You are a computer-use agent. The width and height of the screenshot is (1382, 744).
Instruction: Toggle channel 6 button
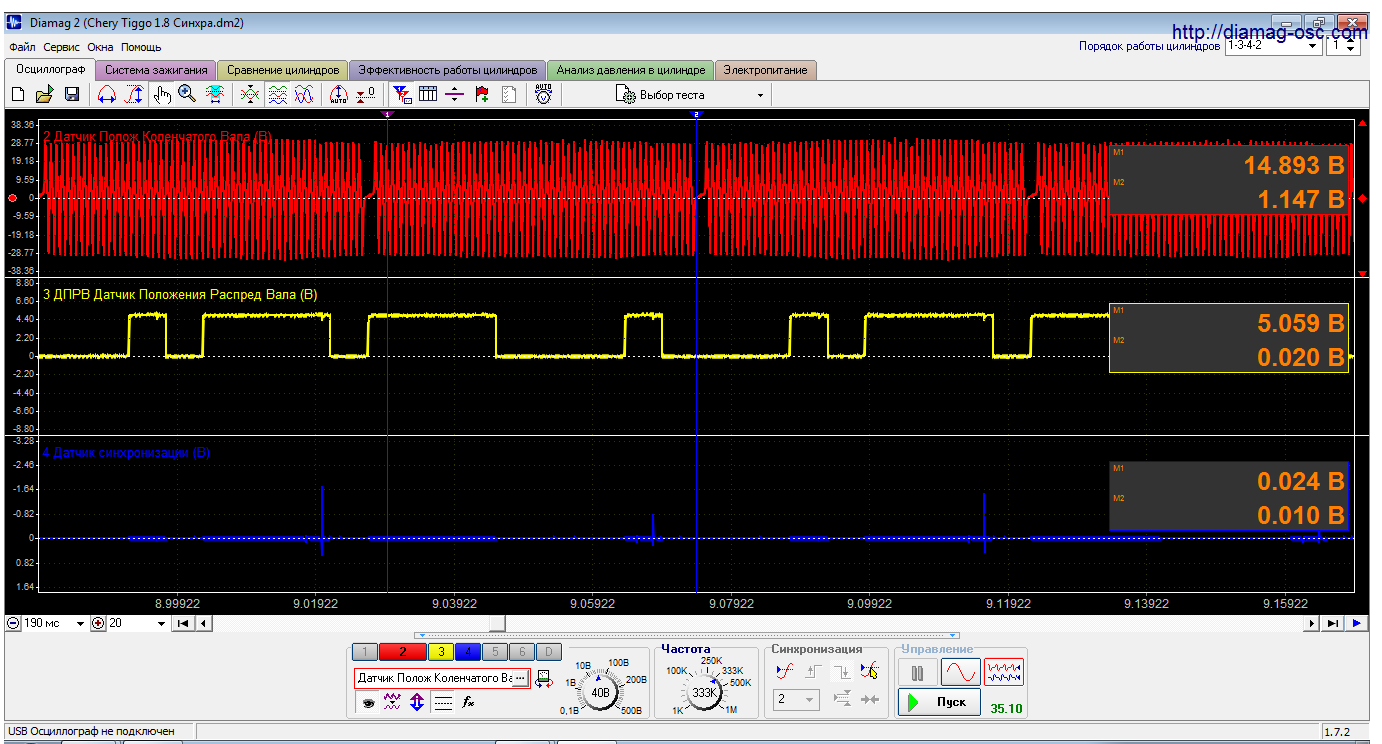pos(521,652)
